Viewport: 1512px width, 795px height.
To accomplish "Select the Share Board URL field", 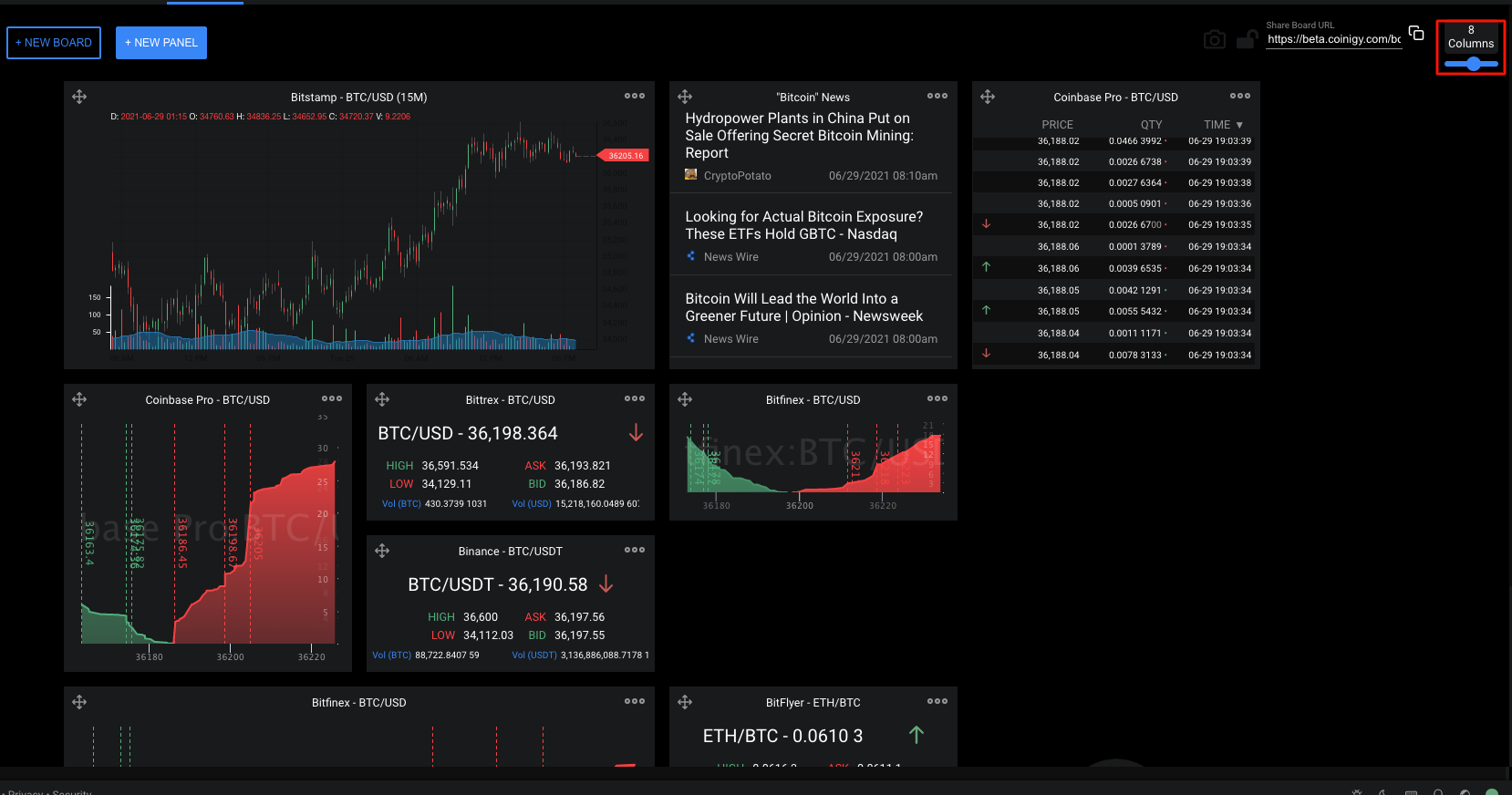I will pyautogui.click(x=1334, y=39).
